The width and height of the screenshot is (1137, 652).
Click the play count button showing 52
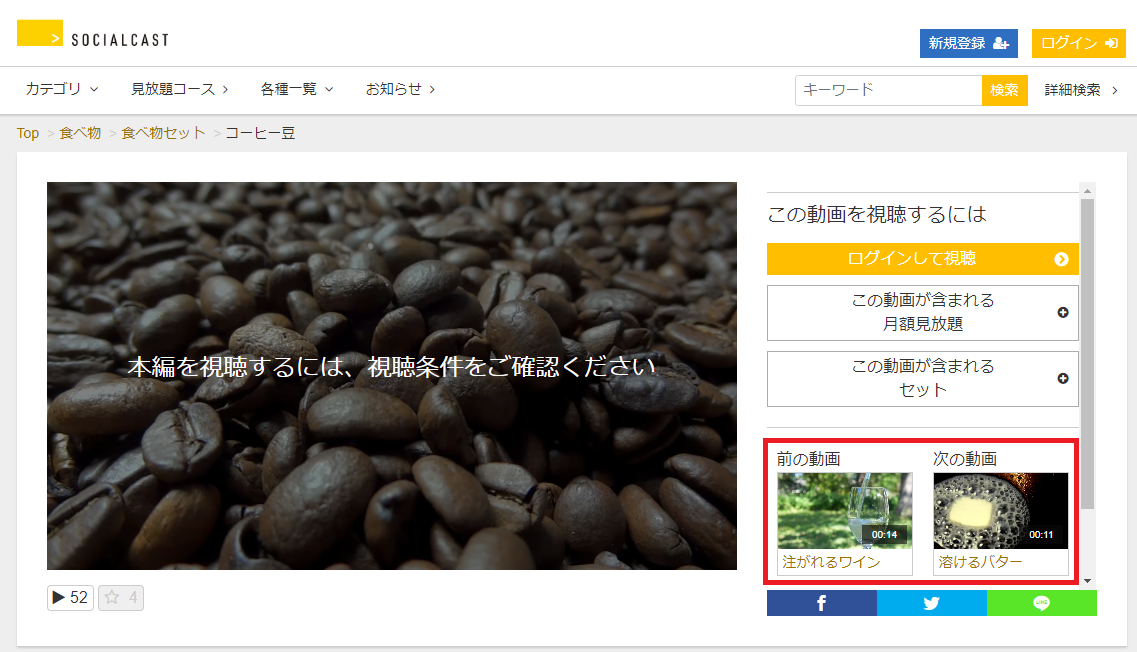click(x=70, y=598)
